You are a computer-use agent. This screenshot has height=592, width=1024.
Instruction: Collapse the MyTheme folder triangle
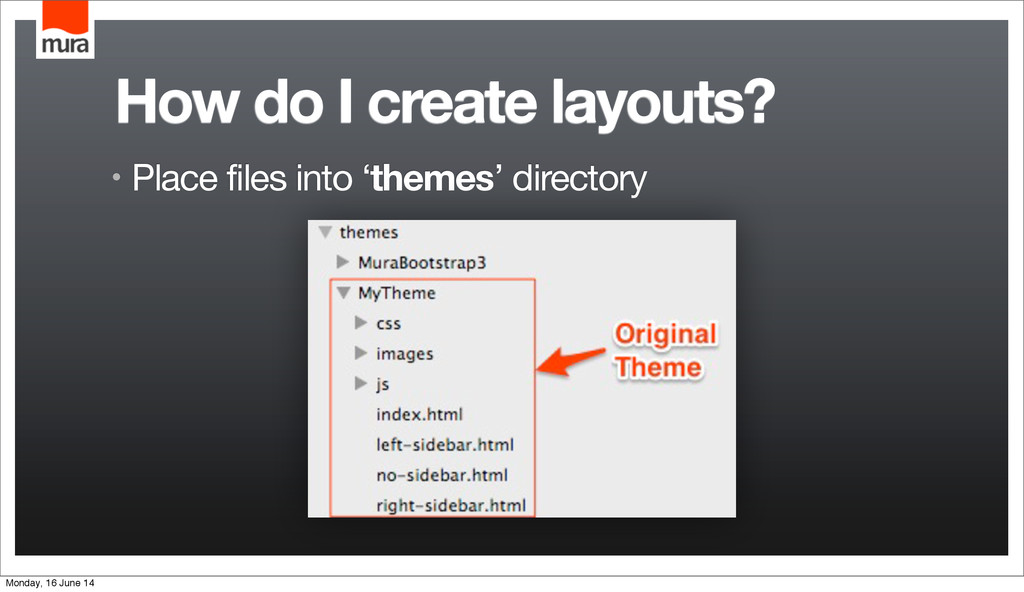click(344, 293)
